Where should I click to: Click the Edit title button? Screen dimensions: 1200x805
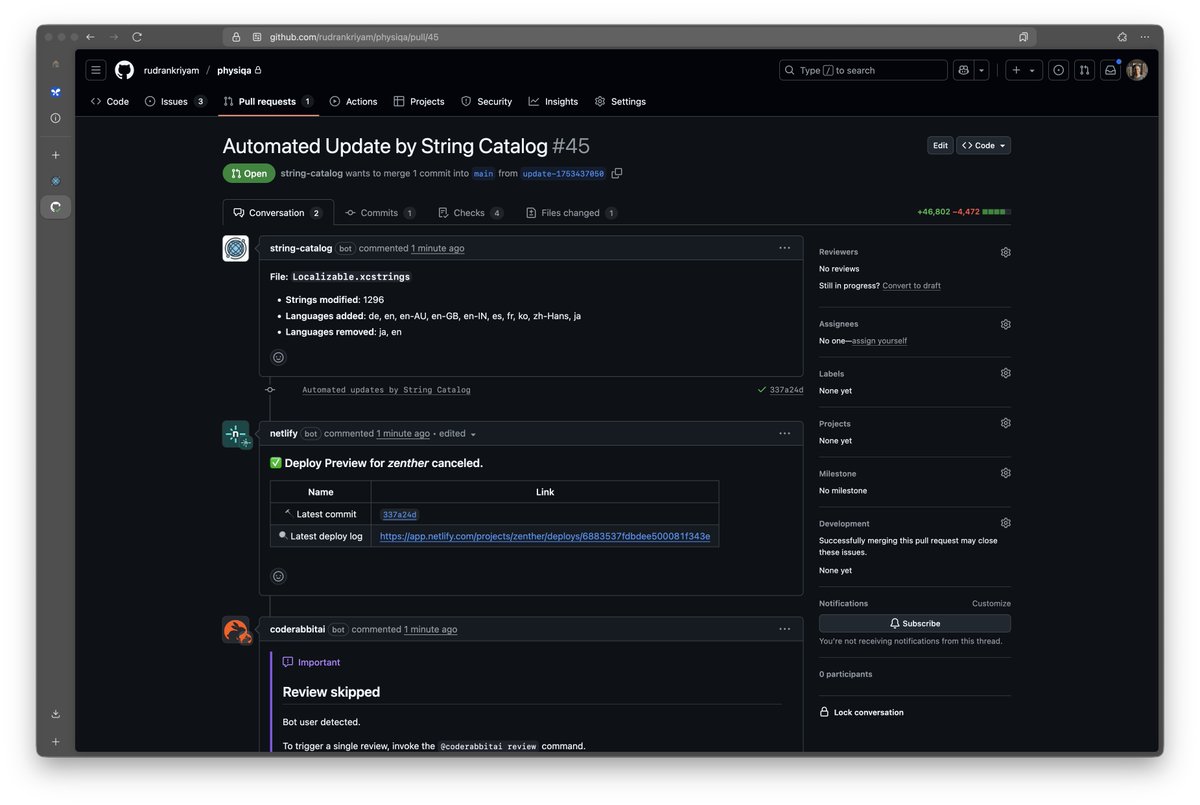point(940,145)
